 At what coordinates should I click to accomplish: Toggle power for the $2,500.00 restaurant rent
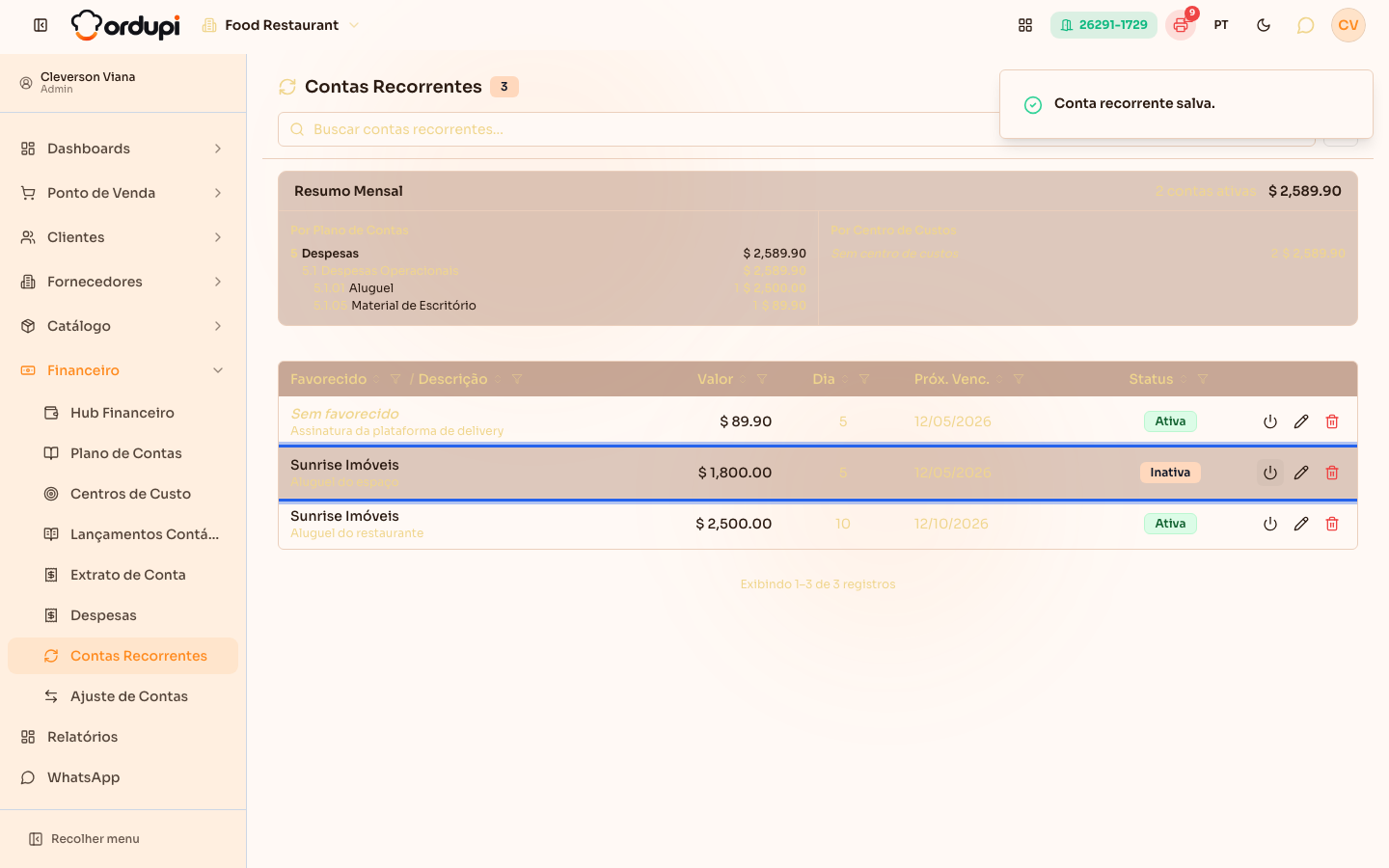coord(1270,524)
